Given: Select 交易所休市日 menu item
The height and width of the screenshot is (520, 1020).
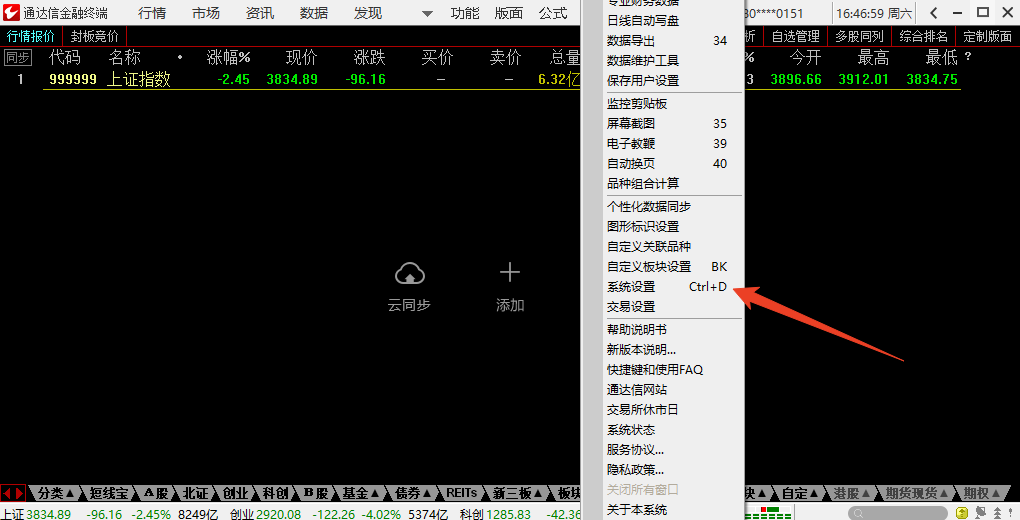Looking at the screenshot, I should coord(663,410).
